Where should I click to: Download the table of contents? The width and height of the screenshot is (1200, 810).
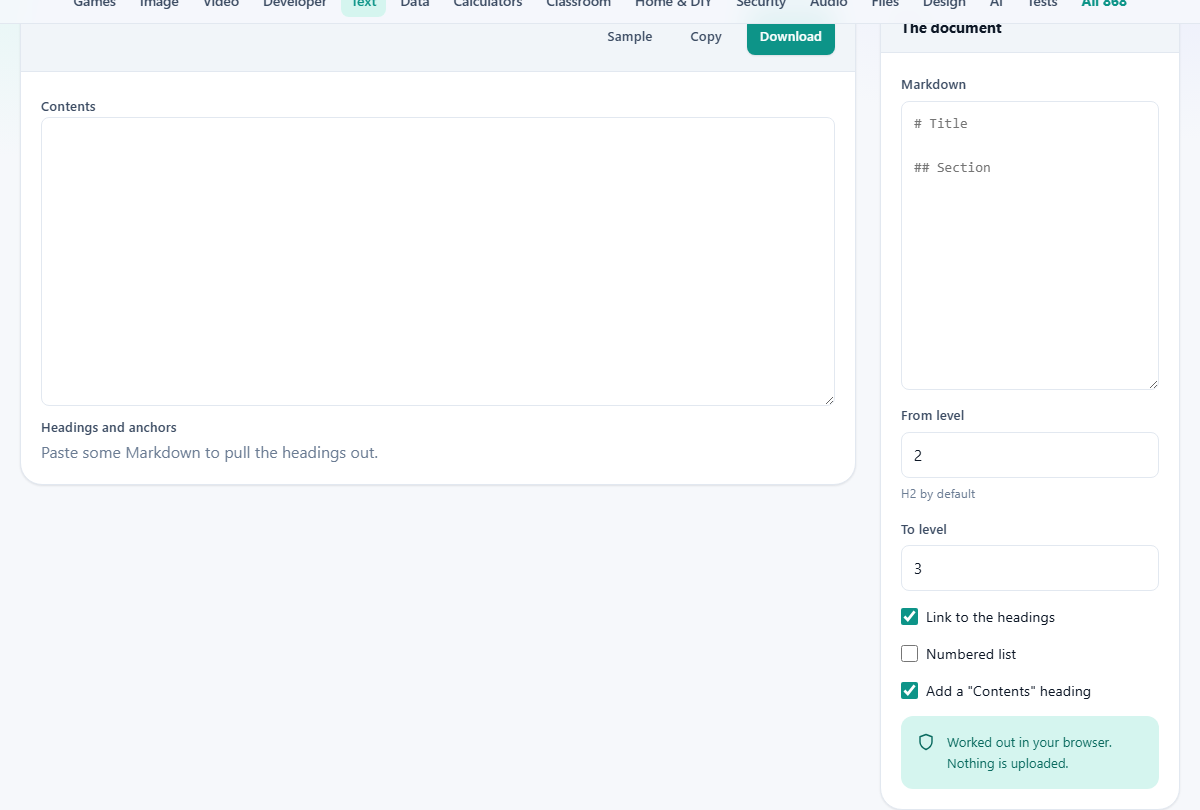point(791,37)
